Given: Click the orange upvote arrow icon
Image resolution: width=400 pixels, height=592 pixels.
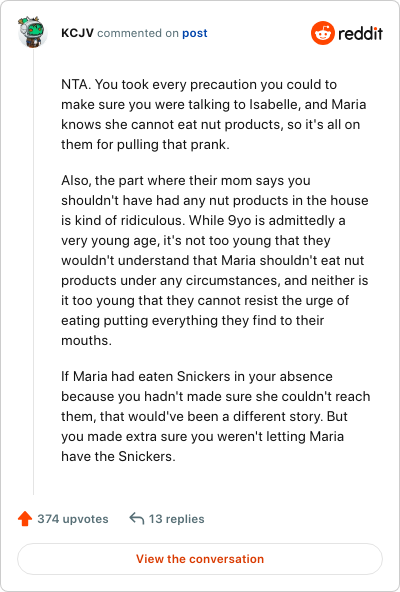Looking at the screenshot, I should click(25, 519).
